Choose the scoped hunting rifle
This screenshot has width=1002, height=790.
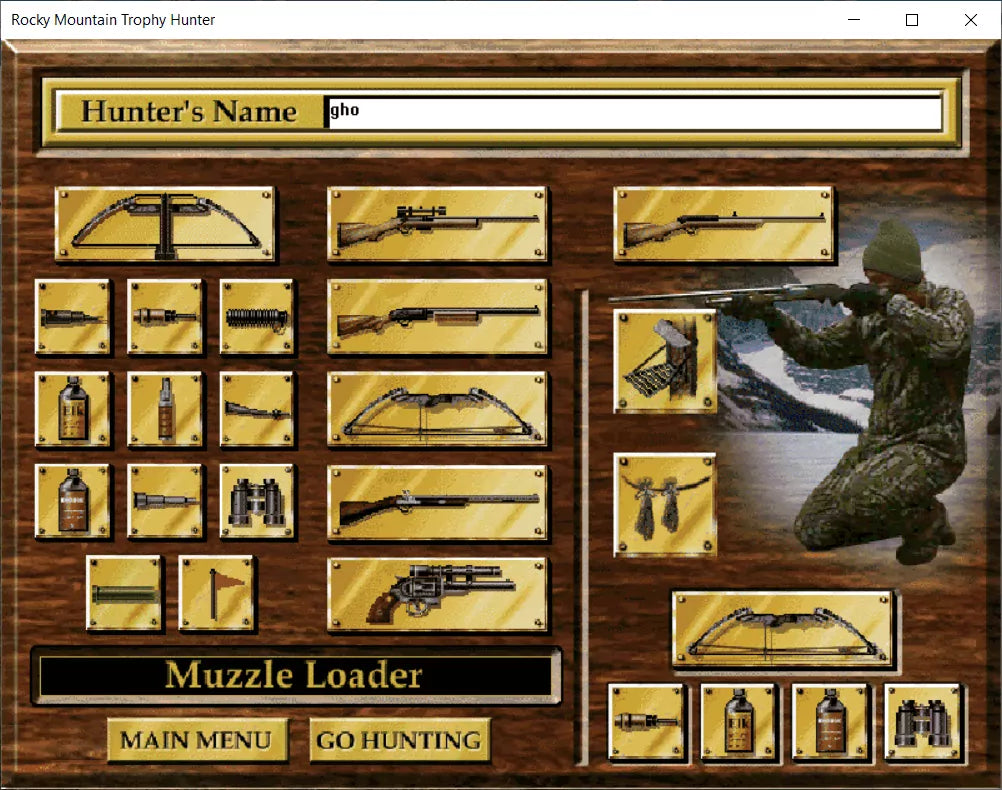[x=437, y=223]
